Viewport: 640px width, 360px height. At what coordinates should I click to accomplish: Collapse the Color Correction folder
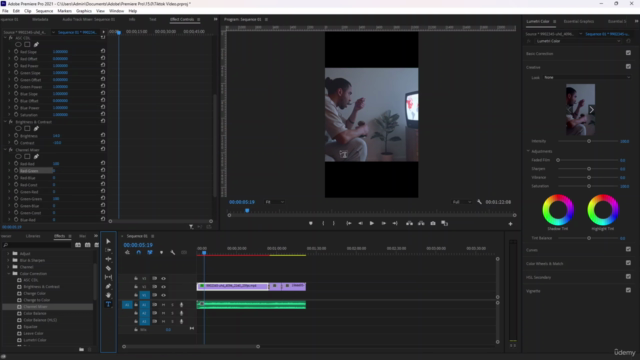coord(8,273)
